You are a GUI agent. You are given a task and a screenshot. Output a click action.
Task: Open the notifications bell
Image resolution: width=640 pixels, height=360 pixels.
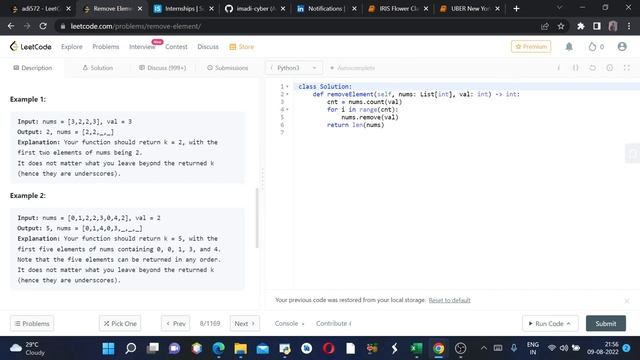click(x=569, y=47)
